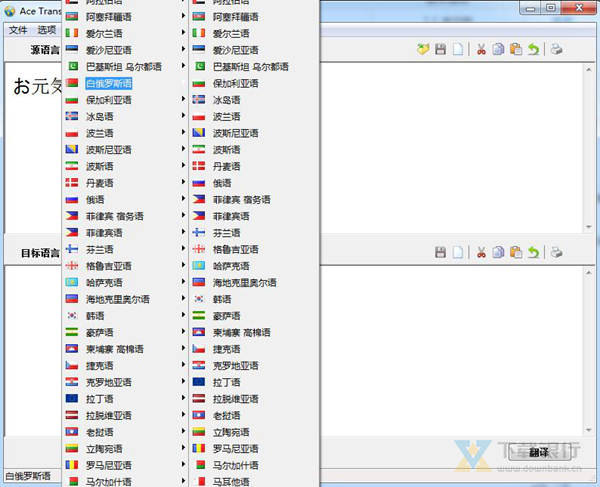
Task: Expand submenu arrow beside left 立陶宛语
Action: click(183, 448)
